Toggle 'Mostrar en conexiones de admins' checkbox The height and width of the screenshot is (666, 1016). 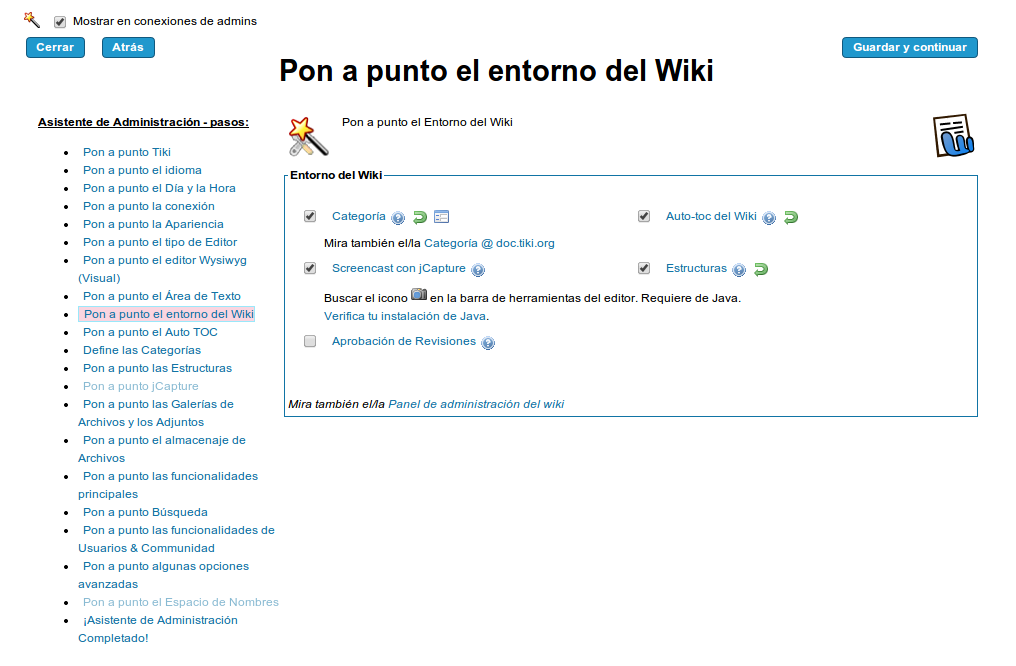60,21
